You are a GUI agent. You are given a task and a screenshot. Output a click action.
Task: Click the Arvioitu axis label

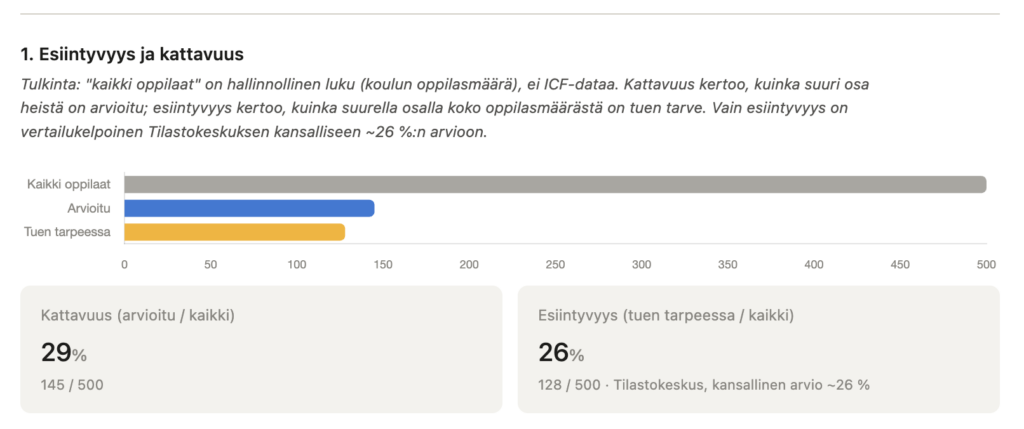(88, 208)
